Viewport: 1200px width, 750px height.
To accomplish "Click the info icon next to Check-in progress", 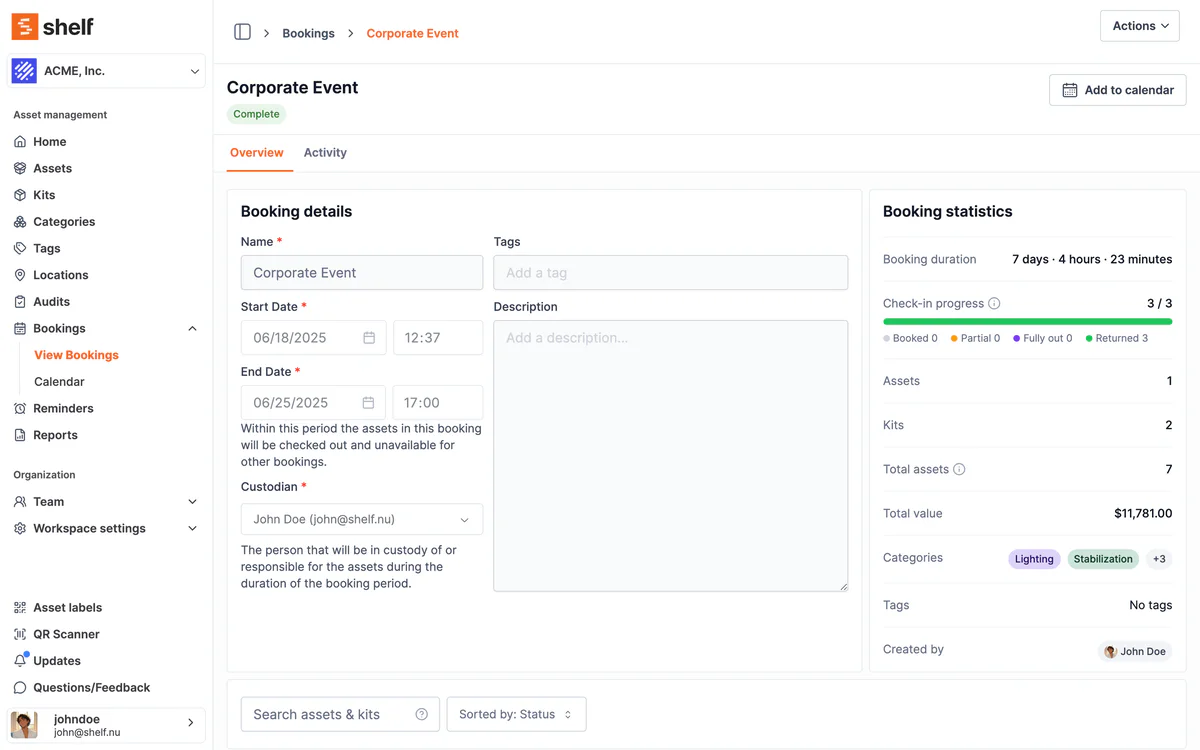I will (994, 303).
